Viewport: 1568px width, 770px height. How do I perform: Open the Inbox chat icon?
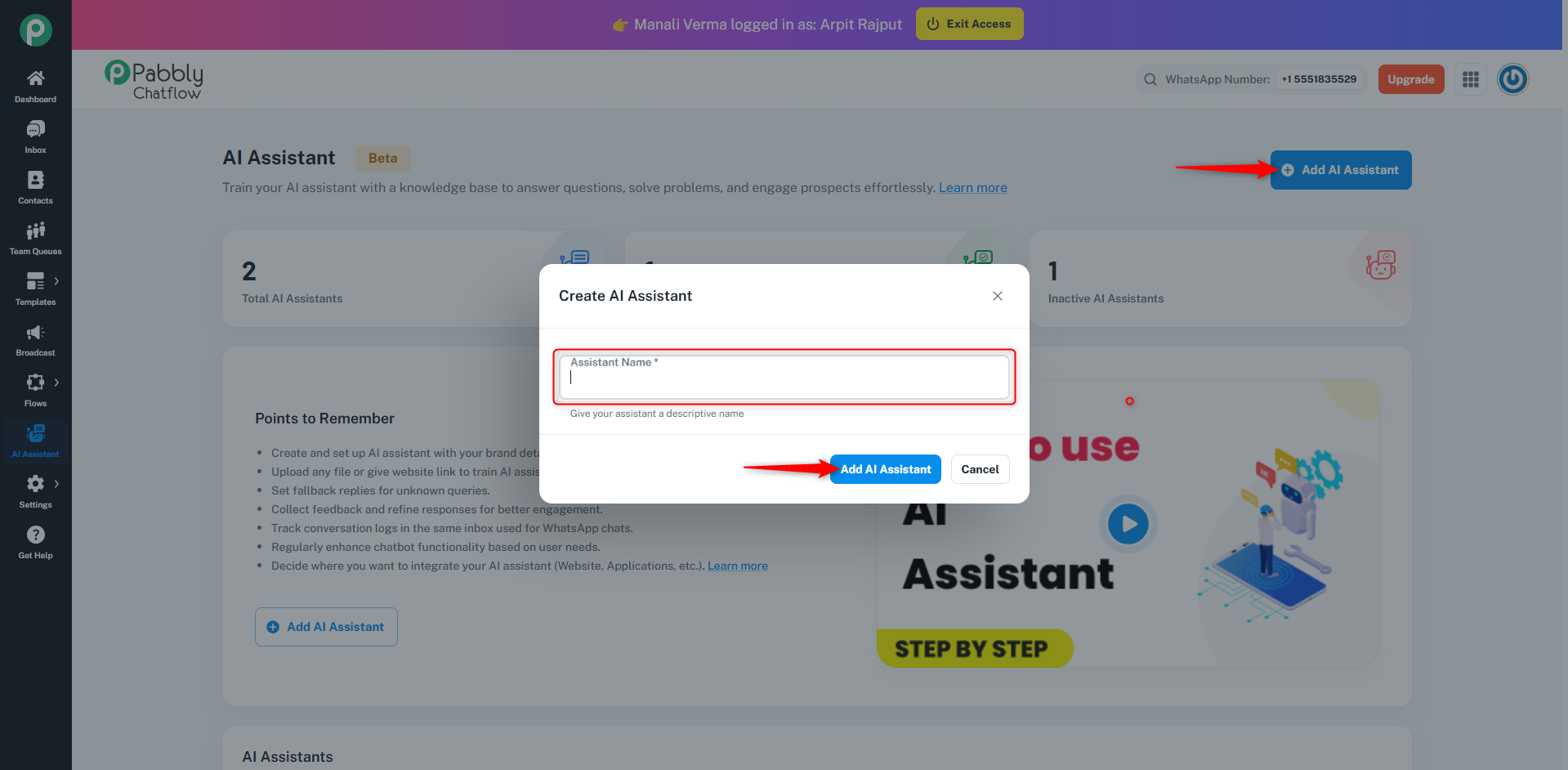tap(35, 129)
